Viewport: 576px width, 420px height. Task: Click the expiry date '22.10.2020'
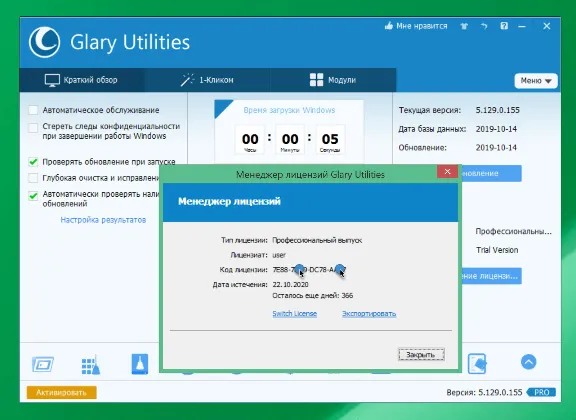(290, 284)
